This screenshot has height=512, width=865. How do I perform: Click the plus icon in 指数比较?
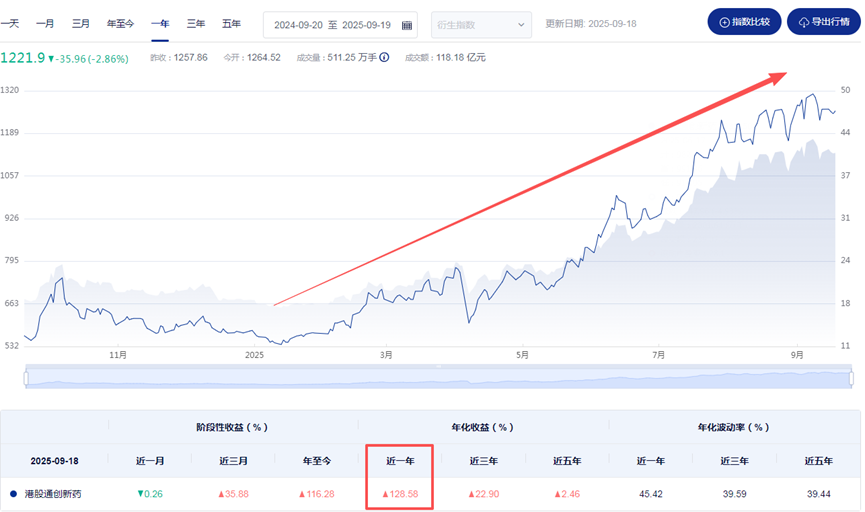724,23
